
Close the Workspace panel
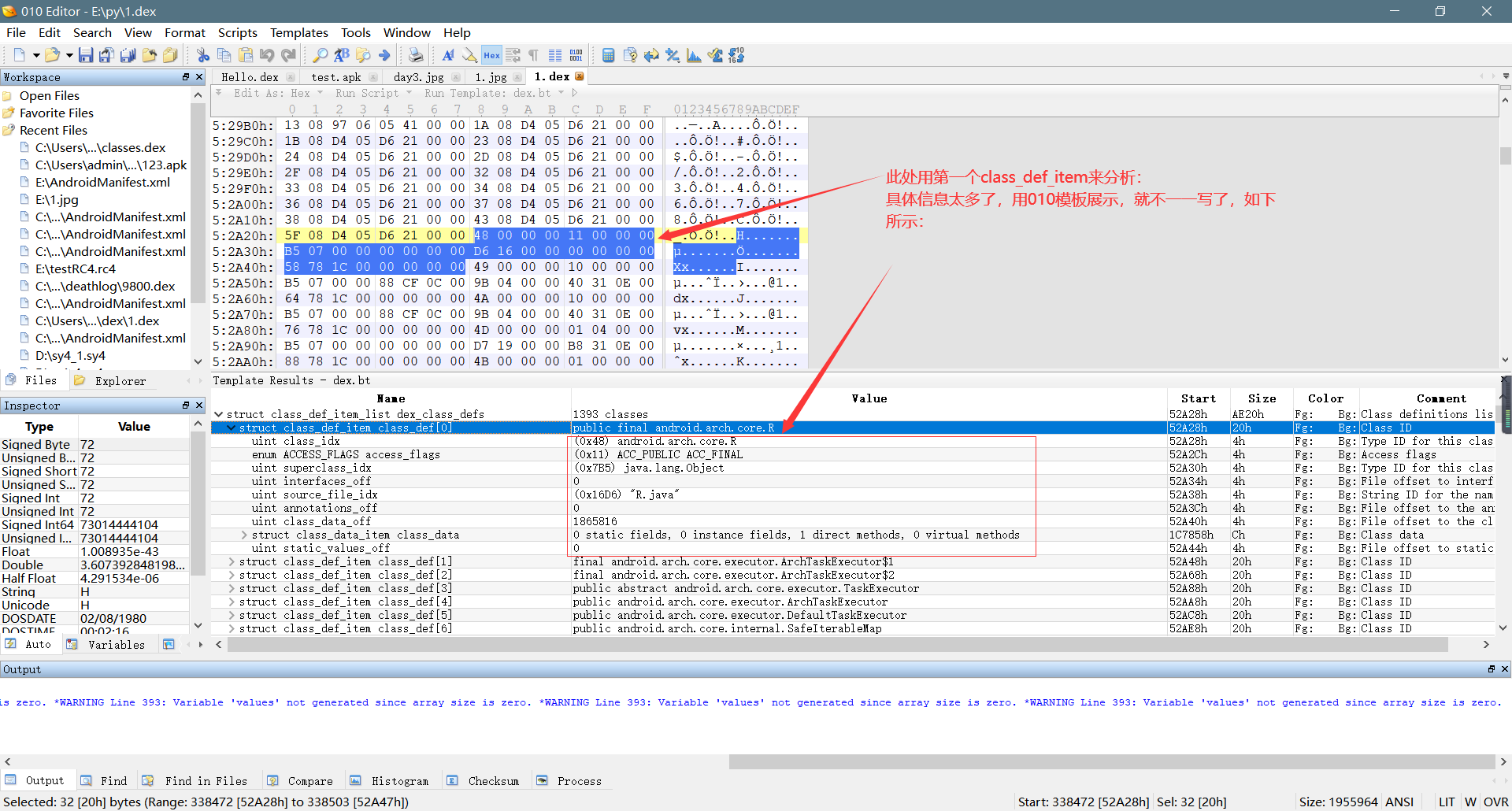199,77
